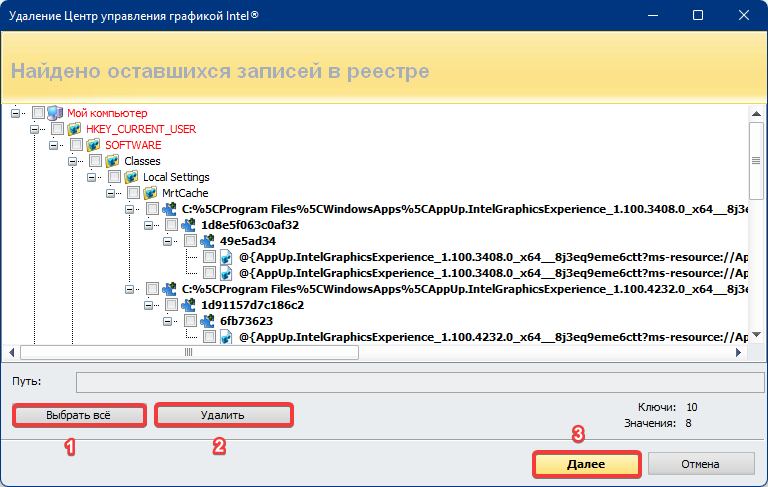Select the Local Settings row label

pyautogui.click(x=176, y=177)
